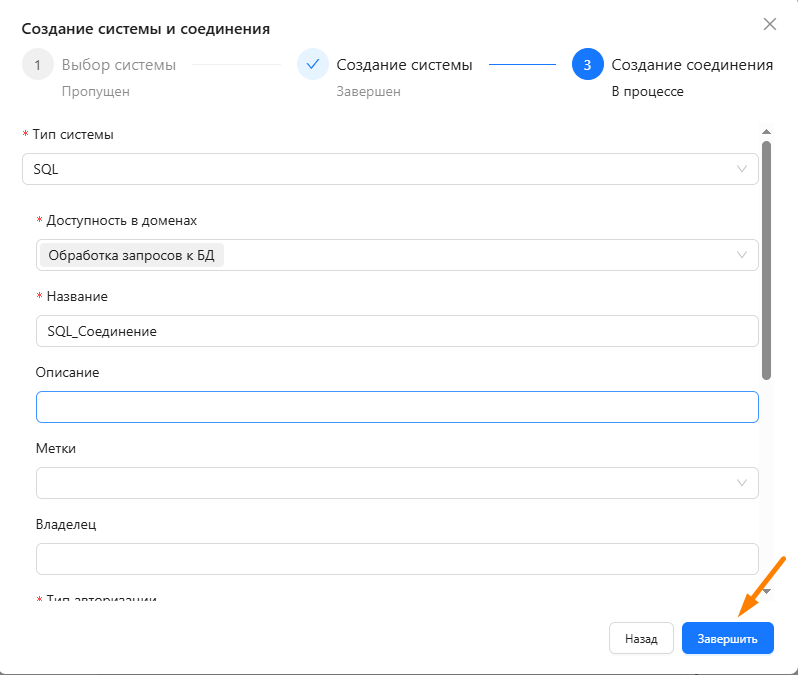Select the 'Выбор системы' step title
The height and width of the screenshot is (675, 798).
point(119,65)
